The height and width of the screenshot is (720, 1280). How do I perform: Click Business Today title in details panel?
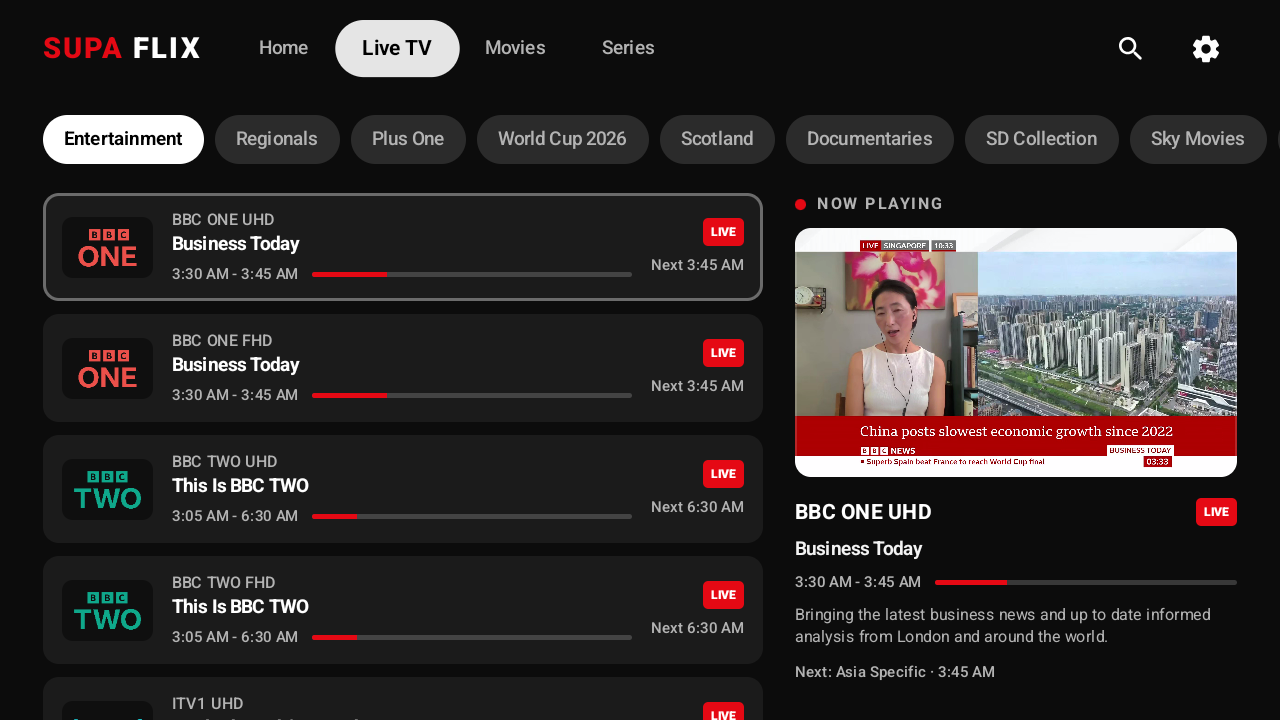tap(859, 549)
